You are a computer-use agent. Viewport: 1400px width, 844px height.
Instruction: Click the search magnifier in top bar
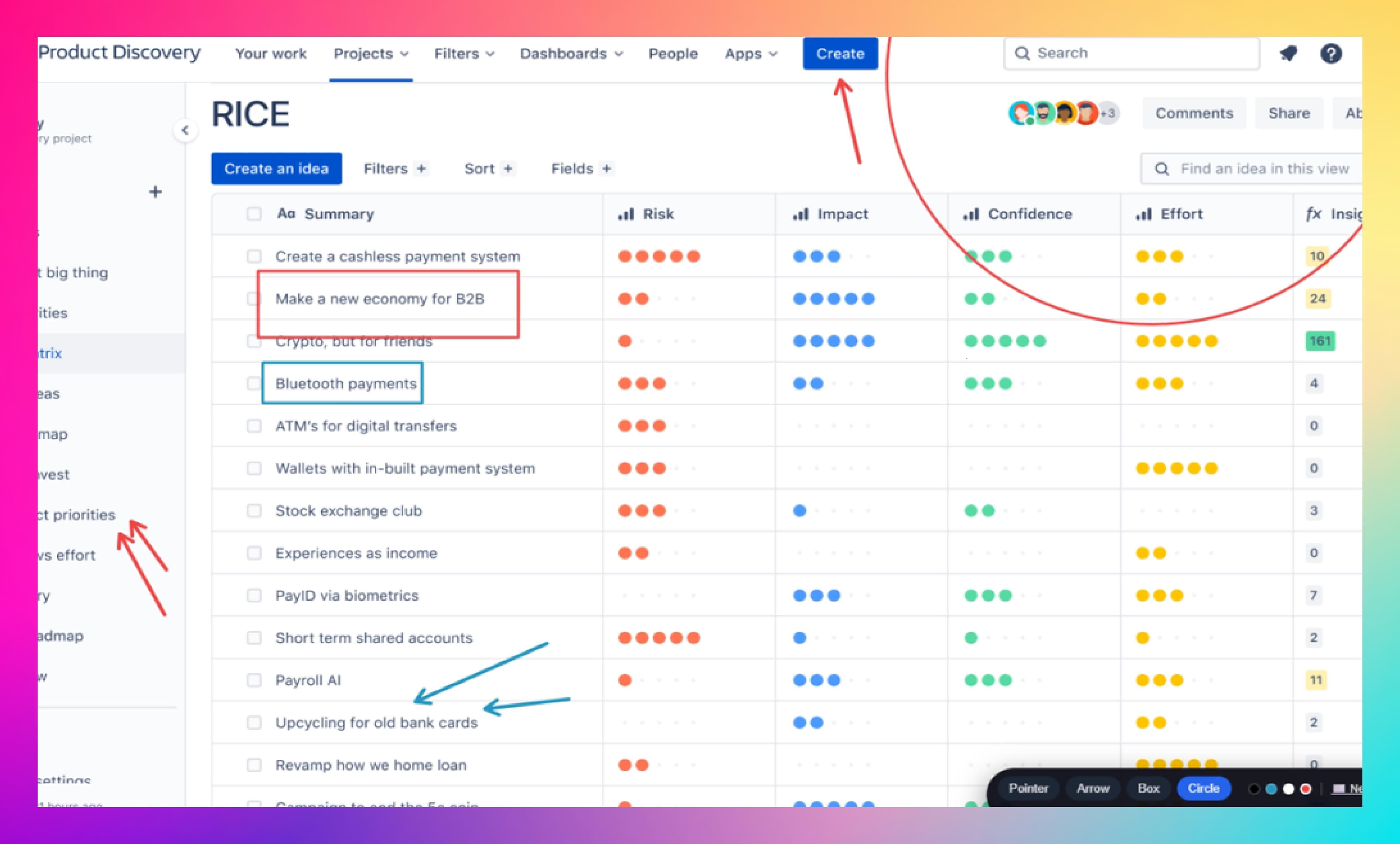1022,53
